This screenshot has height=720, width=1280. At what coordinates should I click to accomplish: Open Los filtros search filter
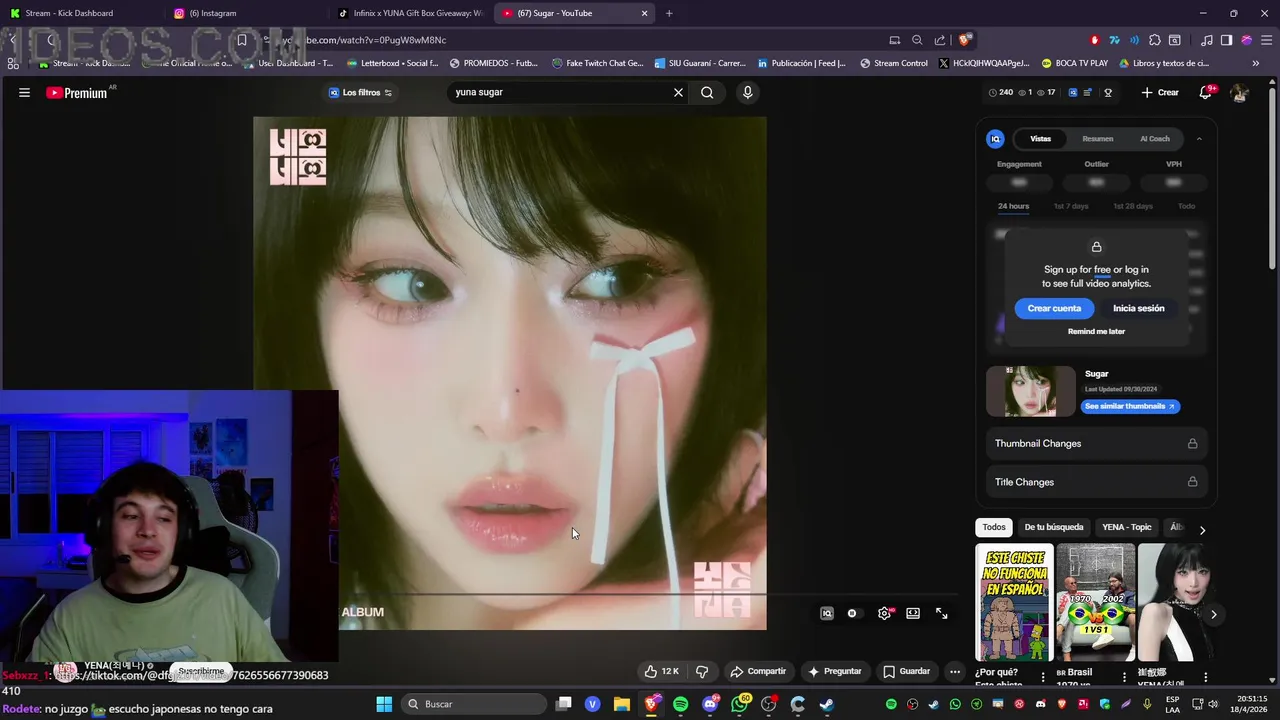coord(360,92)
